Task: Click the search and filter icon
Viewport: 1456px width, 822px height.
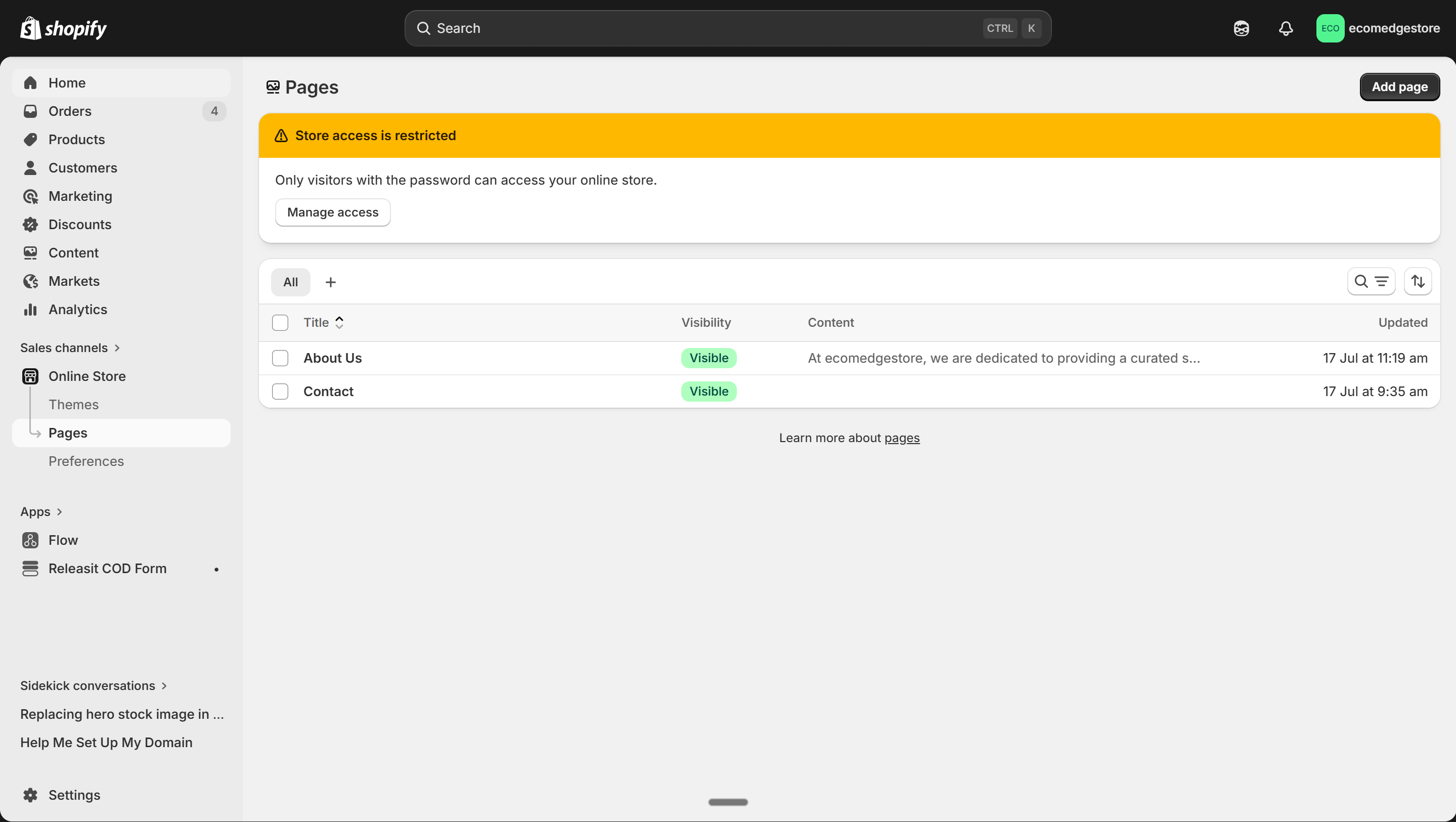Action: pos(1371,282)
